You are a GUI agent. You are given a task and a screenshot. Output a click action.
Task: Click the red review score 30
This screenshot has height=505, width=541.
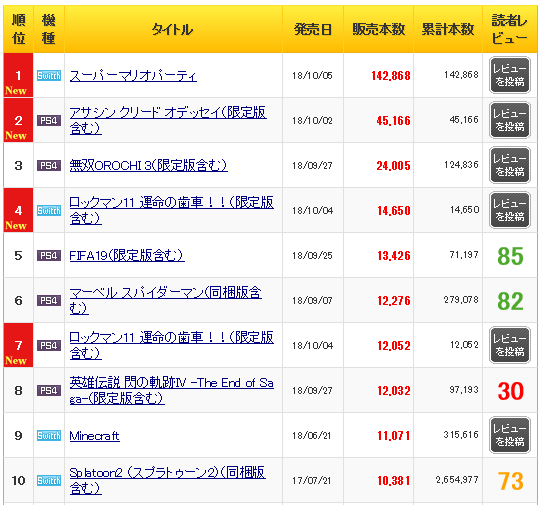pos(510,391)
